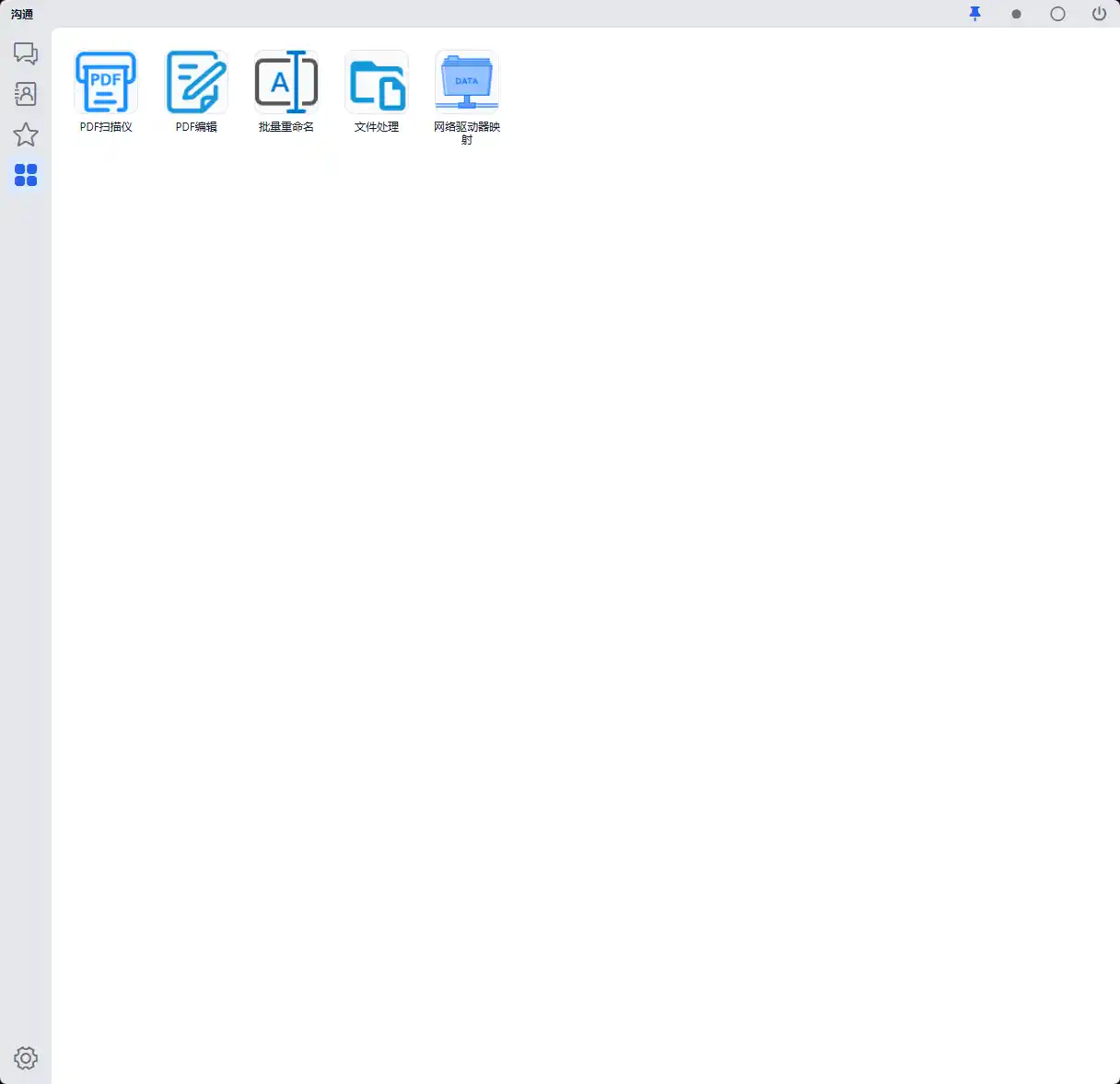The height and width of the screenshot is (1084, 1120).
Task: Switch to the chat messages sidebar tab
Action: pyautogui.click(x=26, y=53)
